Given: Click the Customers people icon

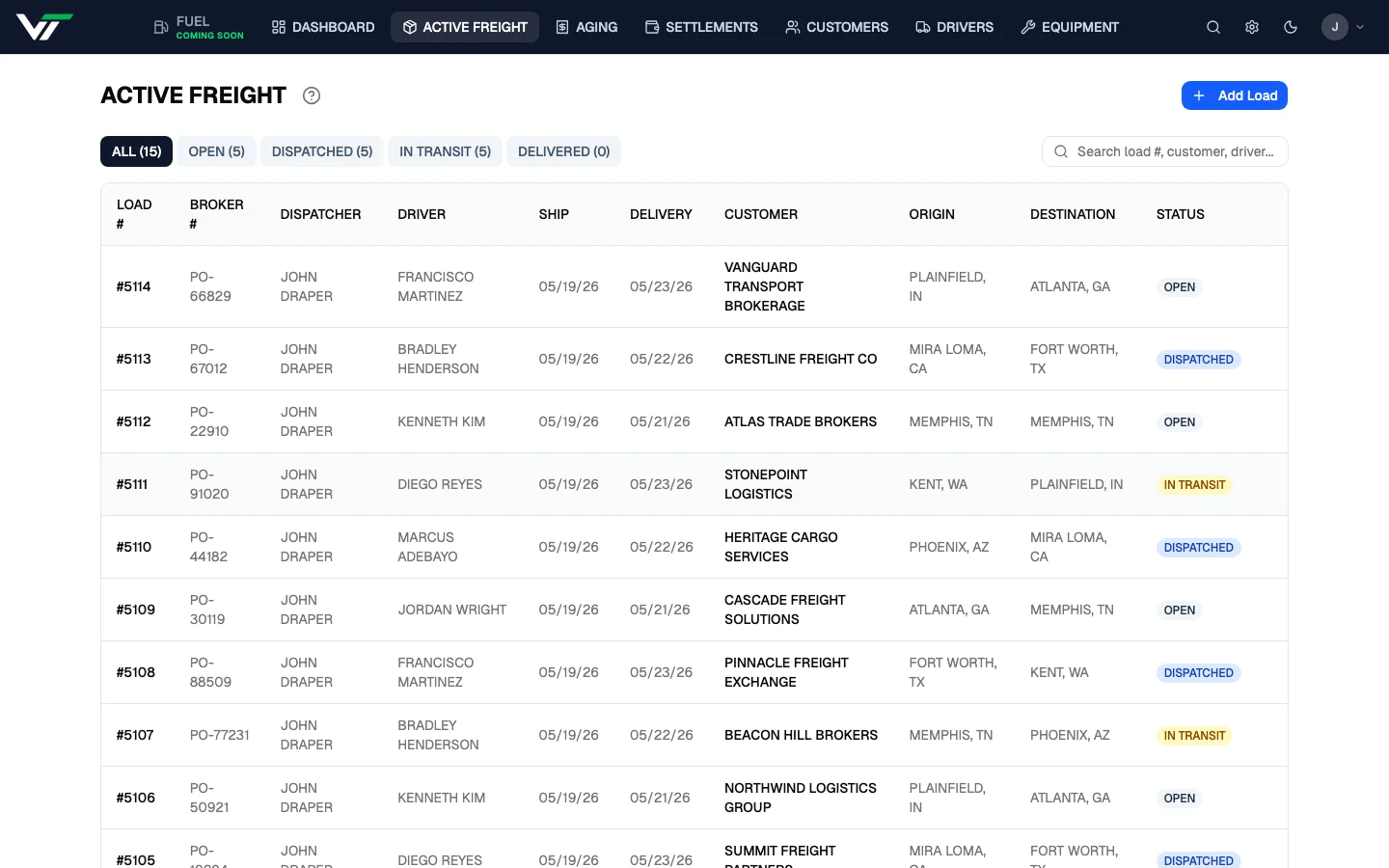Looking at the screenshot, I should pyautogui.click(x=793, y=27).
